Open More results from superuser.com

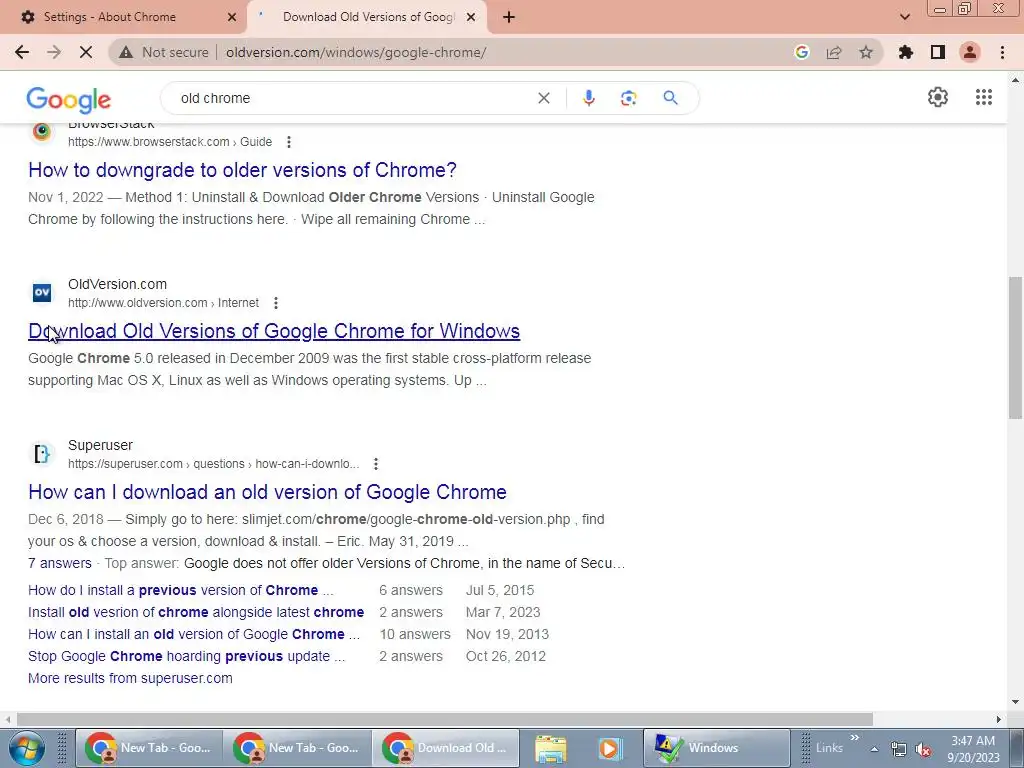point(130,679)
